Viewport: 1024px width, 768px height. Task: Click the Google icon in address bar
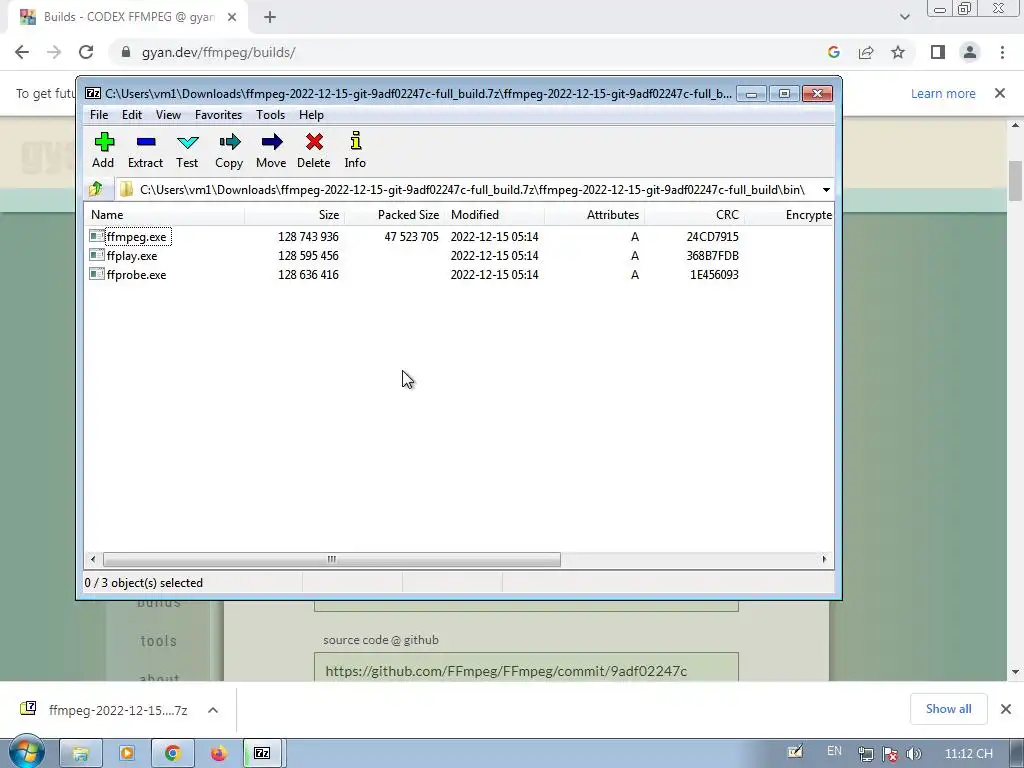point(833,52)
